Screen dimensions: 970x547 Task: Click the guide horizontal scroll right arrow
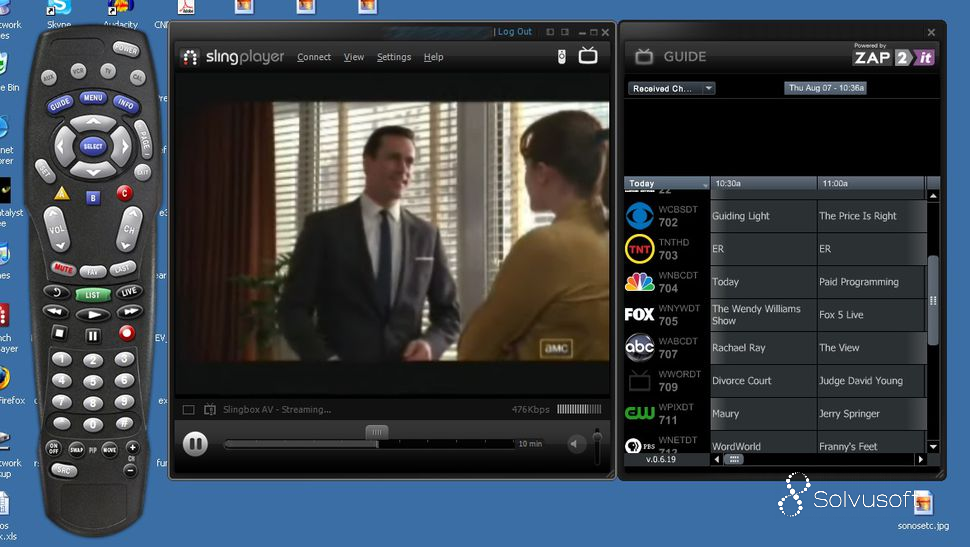point(921,459)
